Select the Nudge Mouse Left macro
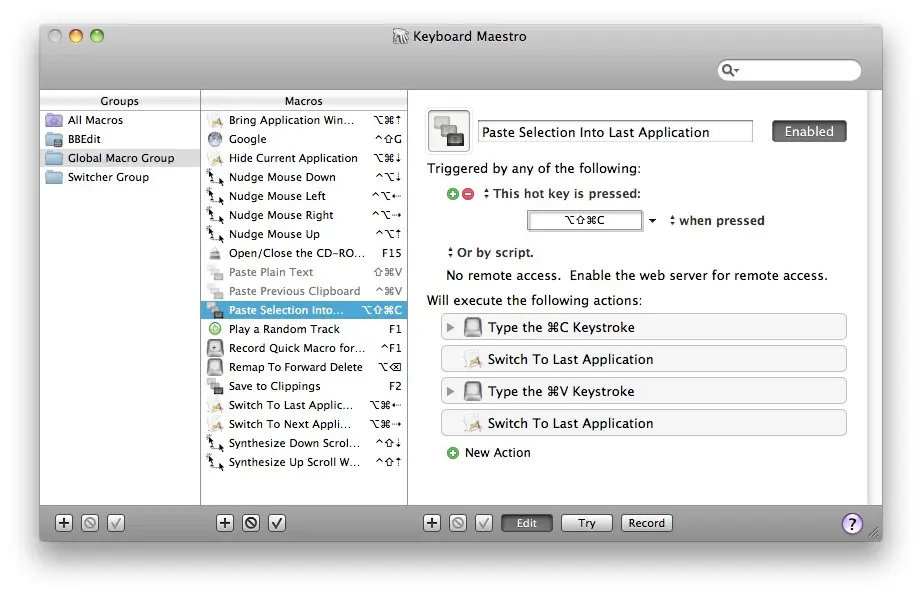The height and width of the screenshot is (596, 922). pyautogui.click(x=304, y=196)
